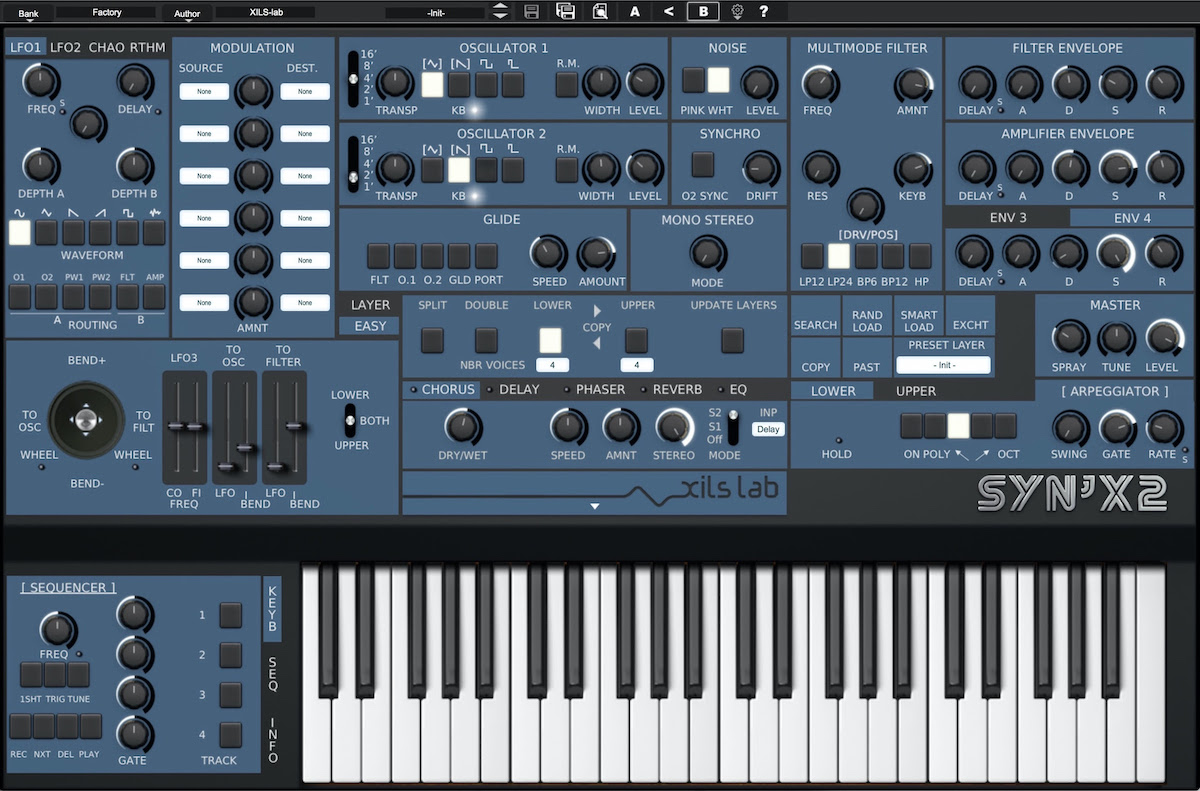Viewport: 1200px width, 791px height.
Task: Click the settings gear icon in the toolbar
Action: (x=735, y=11)
